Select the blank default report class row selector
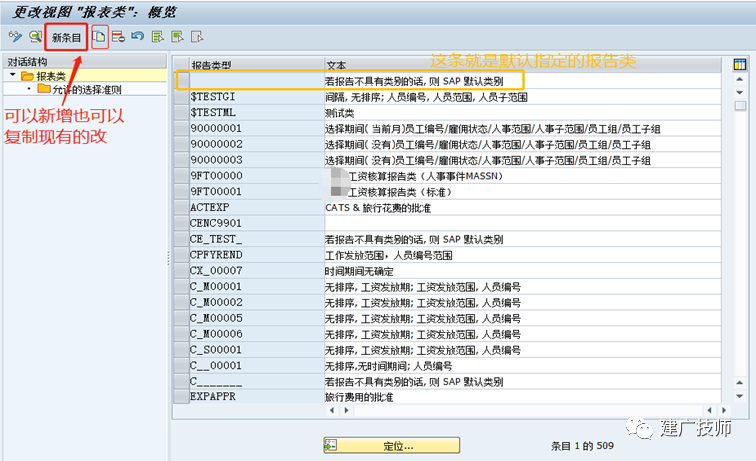Screen dimensions: 756x461 (x=183, y=81)
